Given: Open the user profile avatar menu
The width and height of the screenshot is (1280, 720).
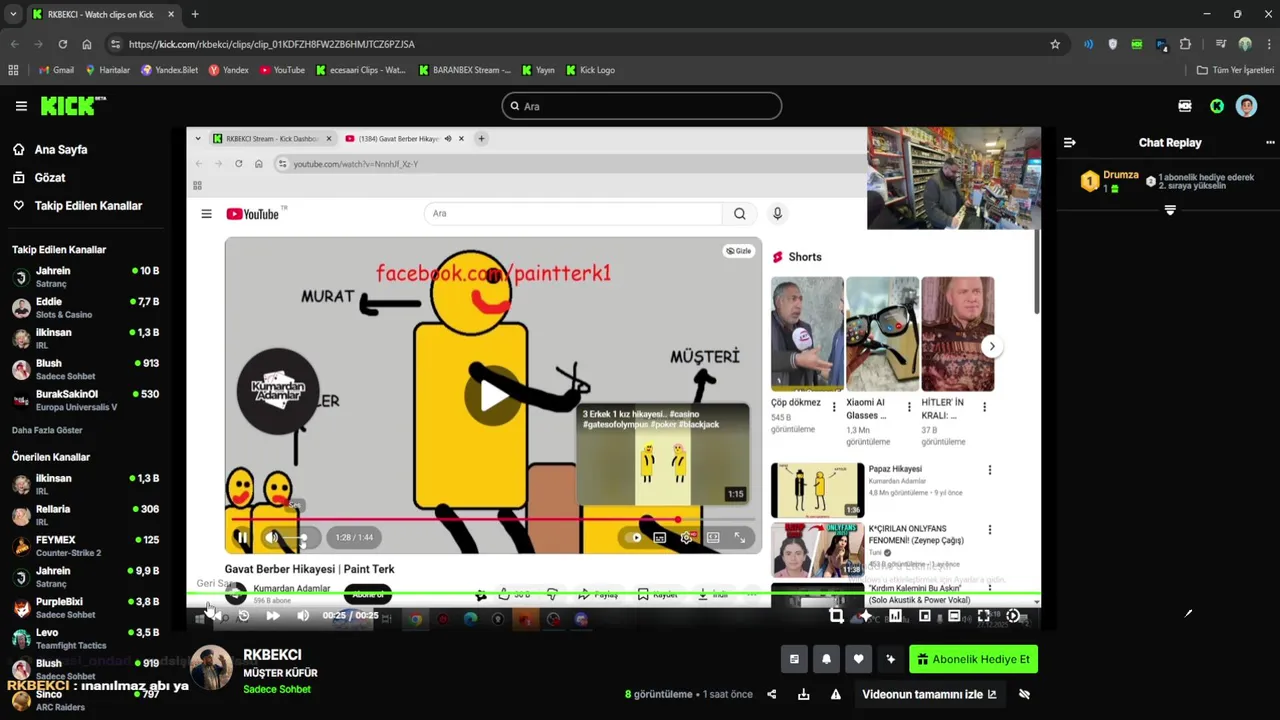Looking at the screenshot, I should point(1246,106).
